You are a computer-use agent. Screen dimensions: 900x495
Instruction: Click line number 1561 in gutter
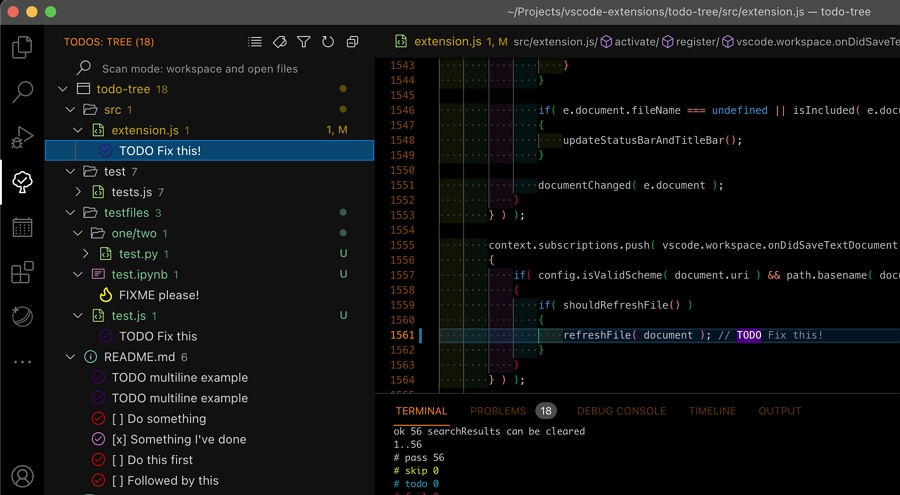tap(402, 335)
